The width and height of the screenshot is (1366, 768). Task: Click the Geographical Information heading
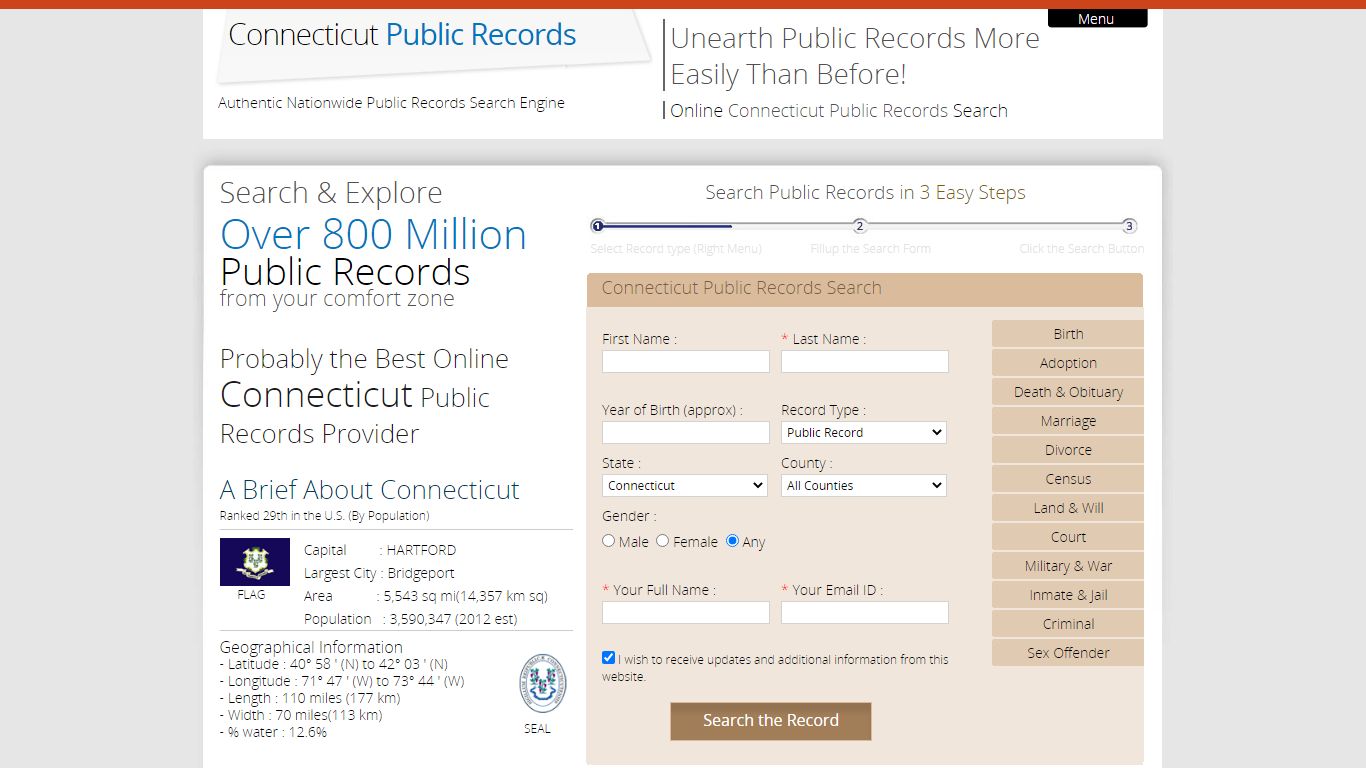tap(311, 647)
